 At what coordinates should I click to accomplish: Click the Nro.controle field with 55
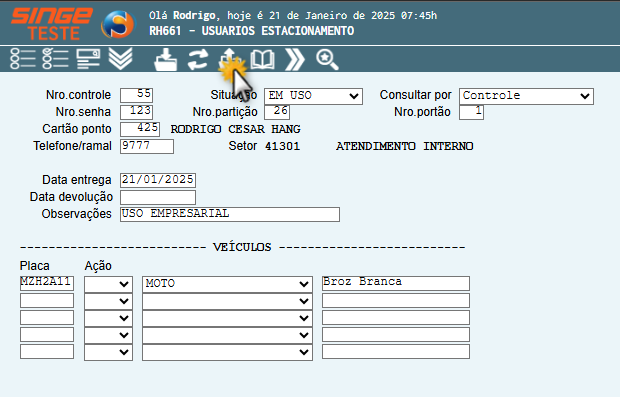click(136, 95)
